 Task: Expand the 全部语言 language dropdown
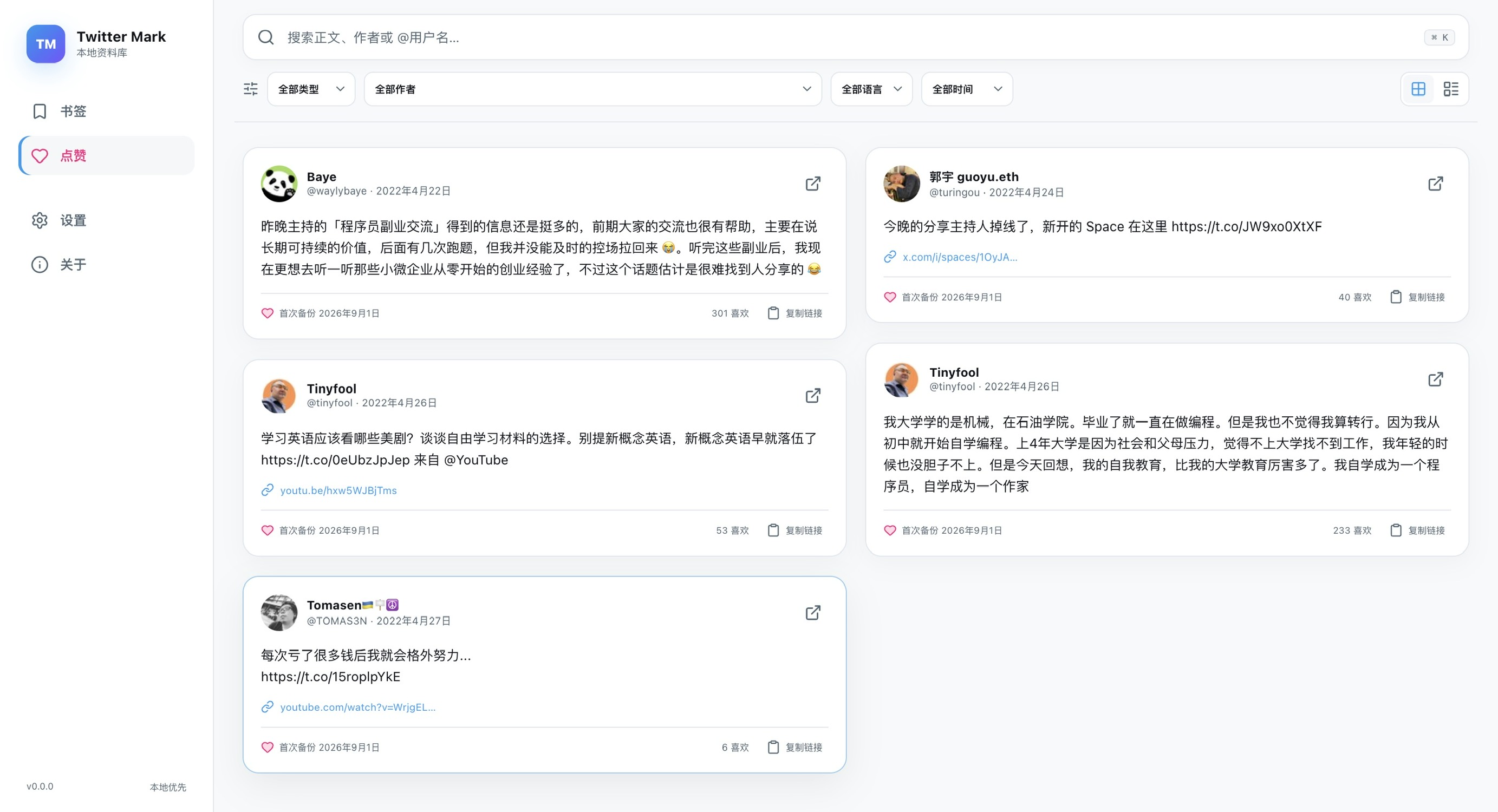coord(871,89)
